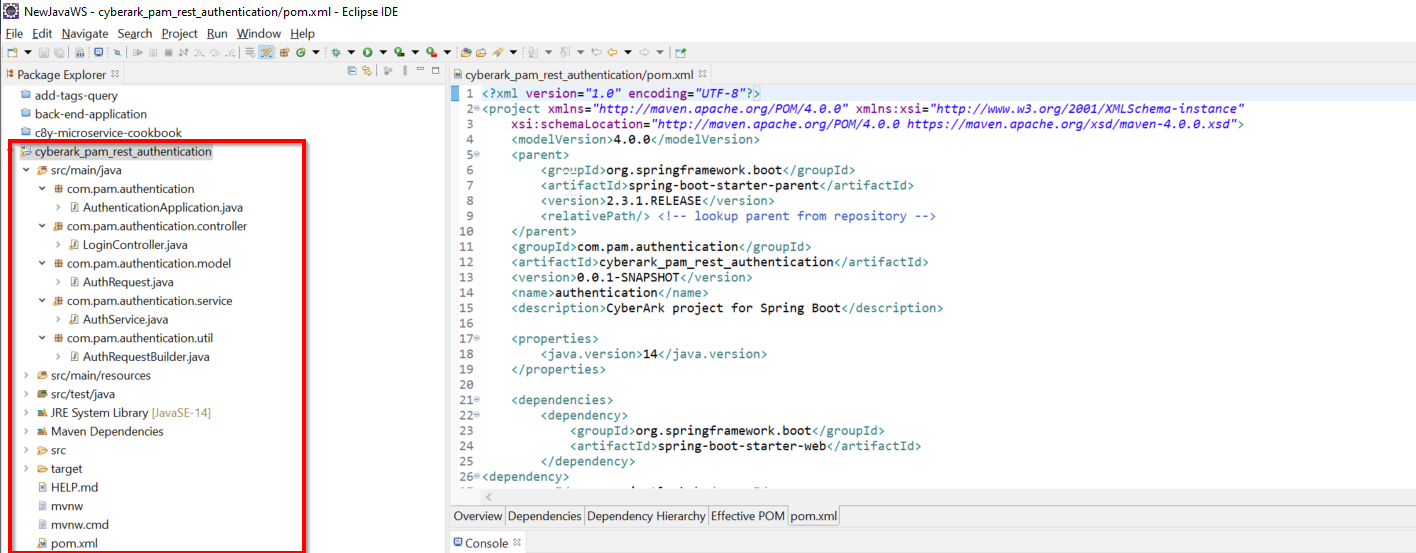Switch to the Effective POM tab

pyautogui.click(x=748, y=516)
